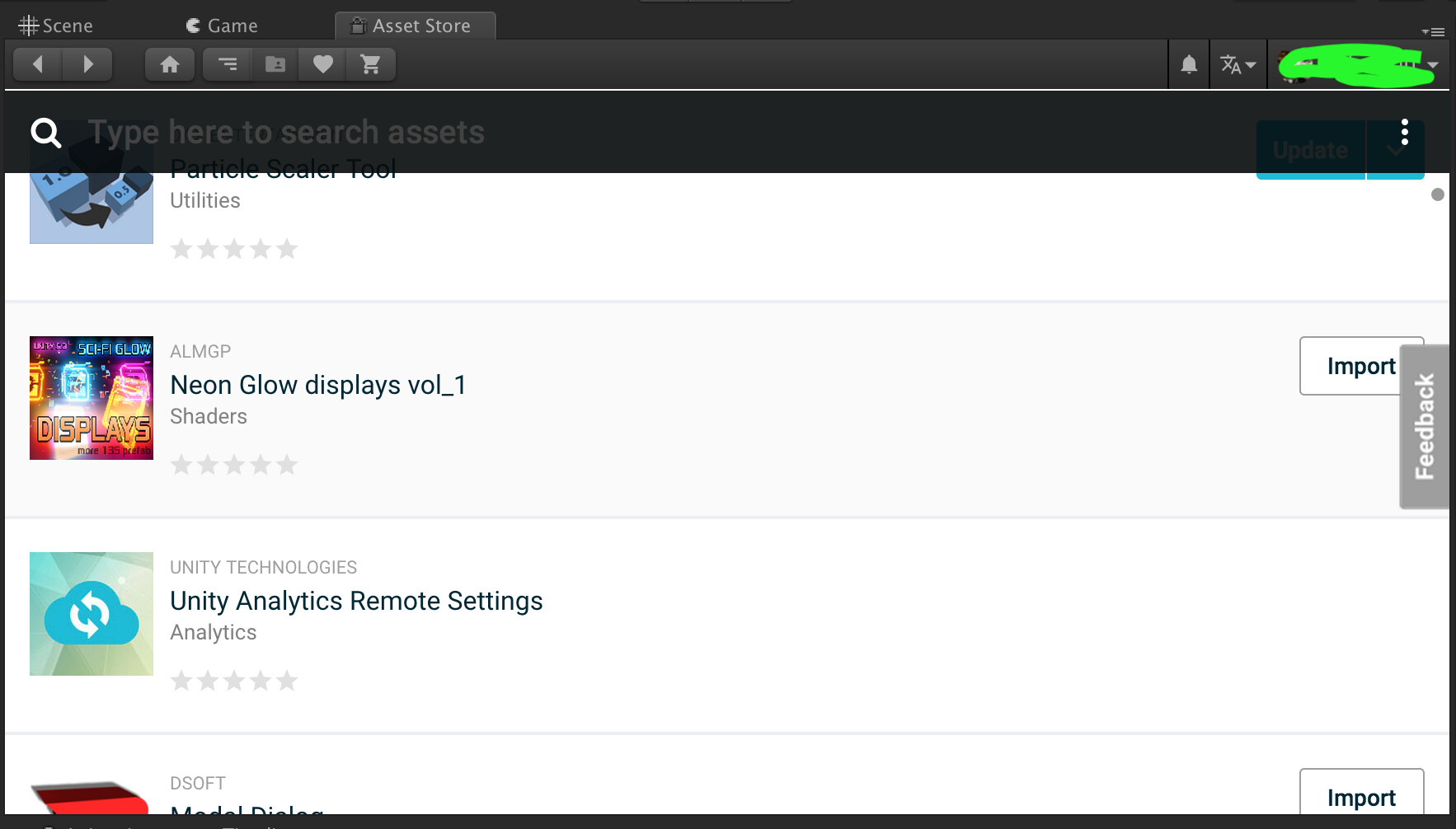The image size is (1456, 829).
Task: Open the three-dot more options menu
Action: (1405, 132)
